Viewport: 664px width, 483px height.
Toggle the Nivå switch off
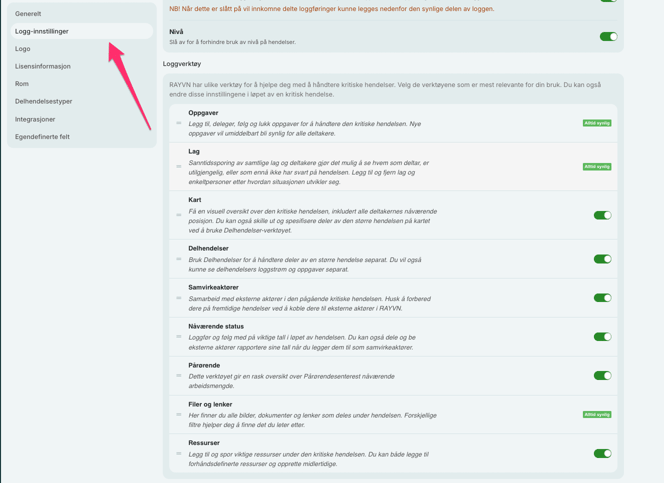(x=607, y=37)
